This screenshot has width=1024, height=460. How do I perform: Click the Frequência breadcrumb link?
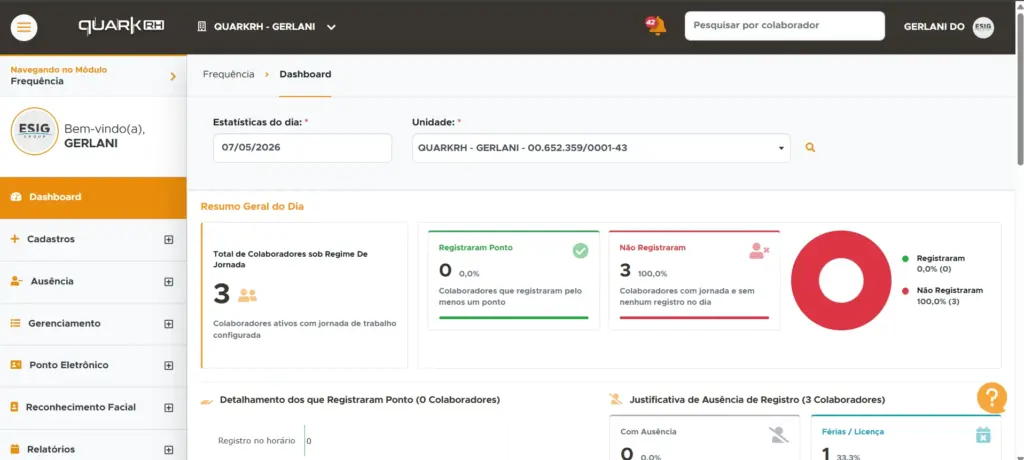(x=229, y=74)
